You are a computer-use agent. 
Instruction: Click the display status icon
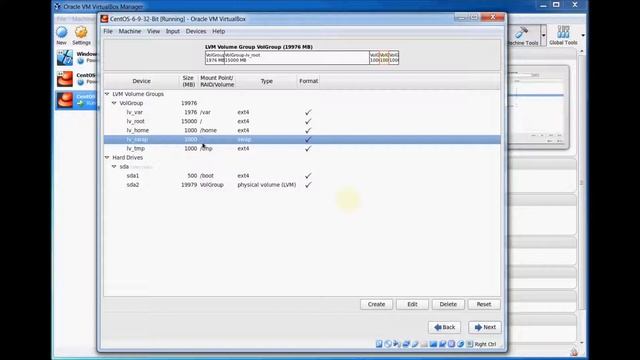(433, 344)
